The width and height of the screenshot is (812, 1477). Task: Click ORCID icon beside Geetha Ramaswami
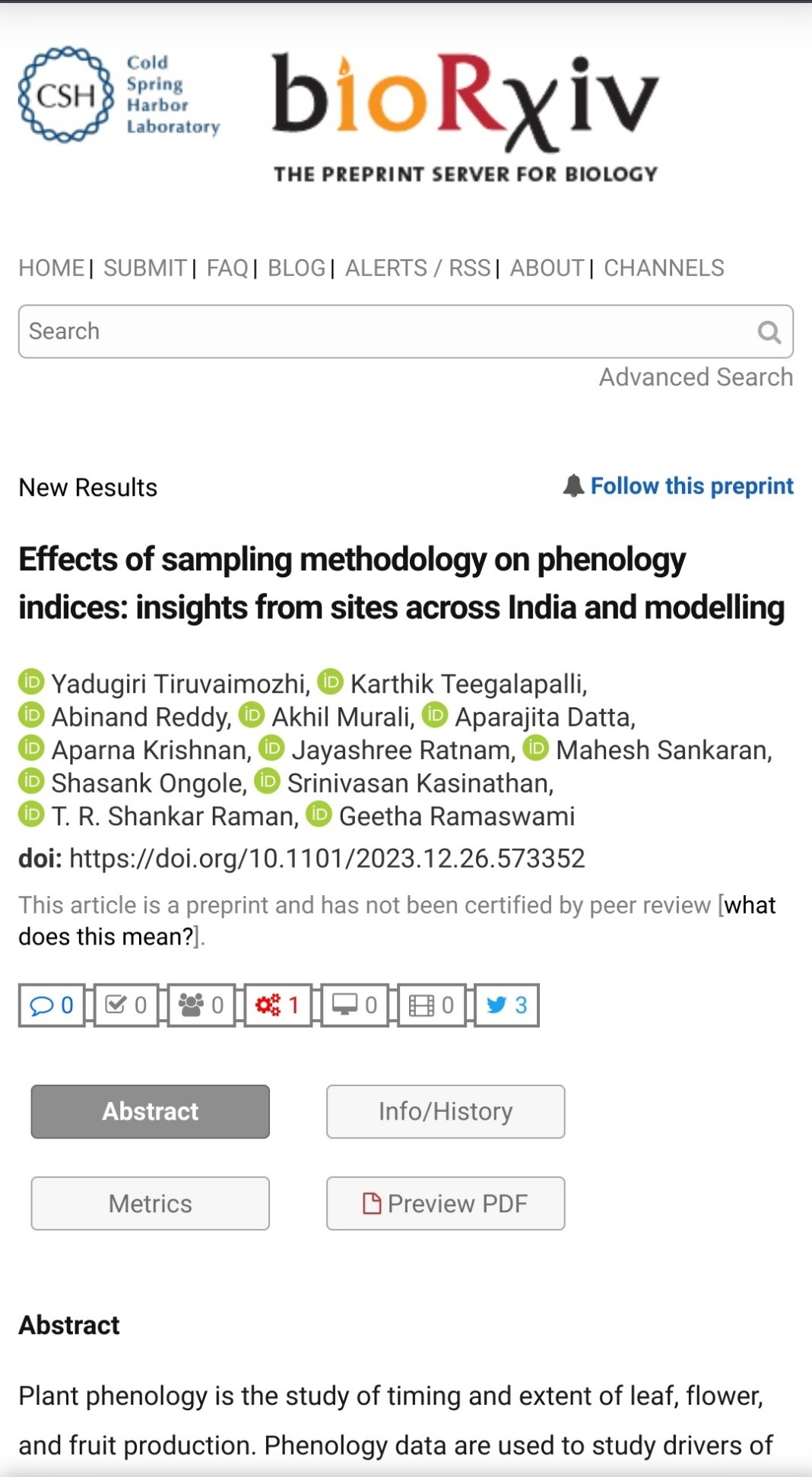tap(319, 815)
